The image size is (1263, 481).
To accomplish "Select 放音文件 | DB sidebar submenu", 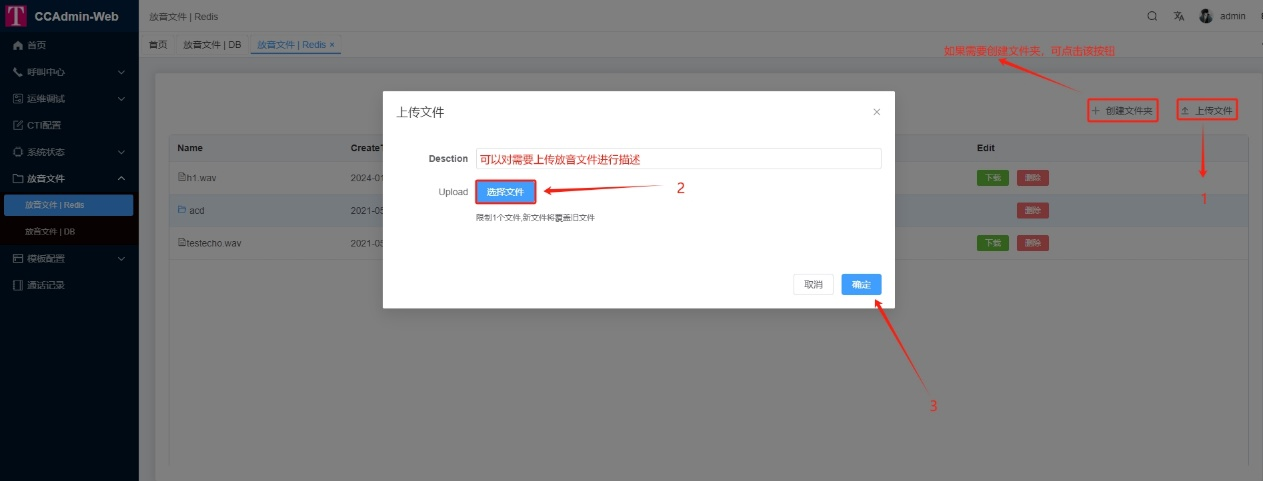I will click(x=69, y=232).
